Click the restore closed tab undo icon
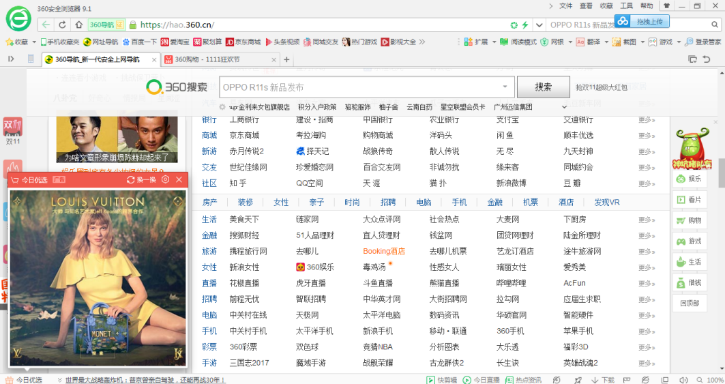 707,59
